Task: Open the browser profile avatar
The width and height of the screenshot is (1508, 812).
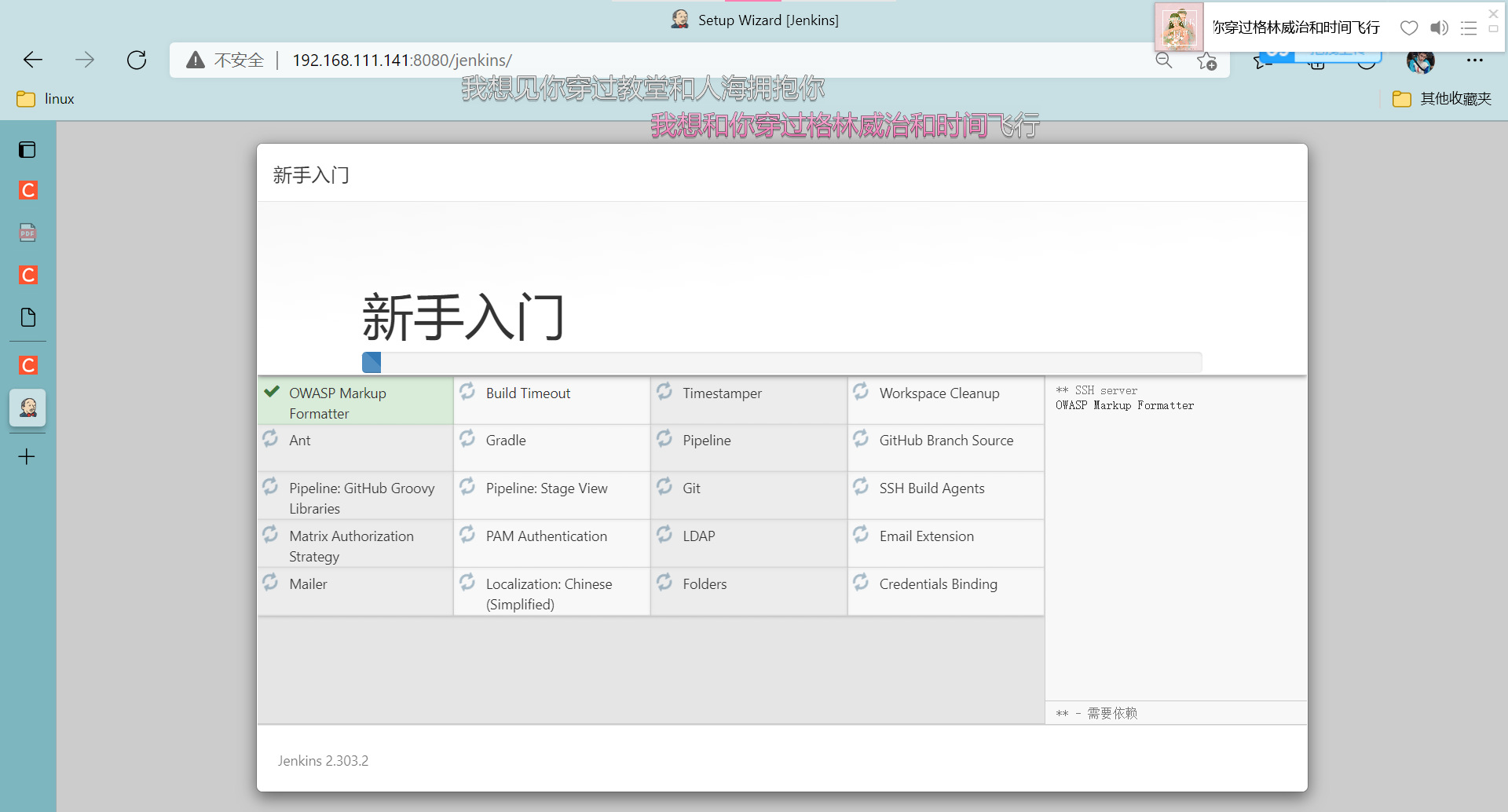Action: point(1420,60)
